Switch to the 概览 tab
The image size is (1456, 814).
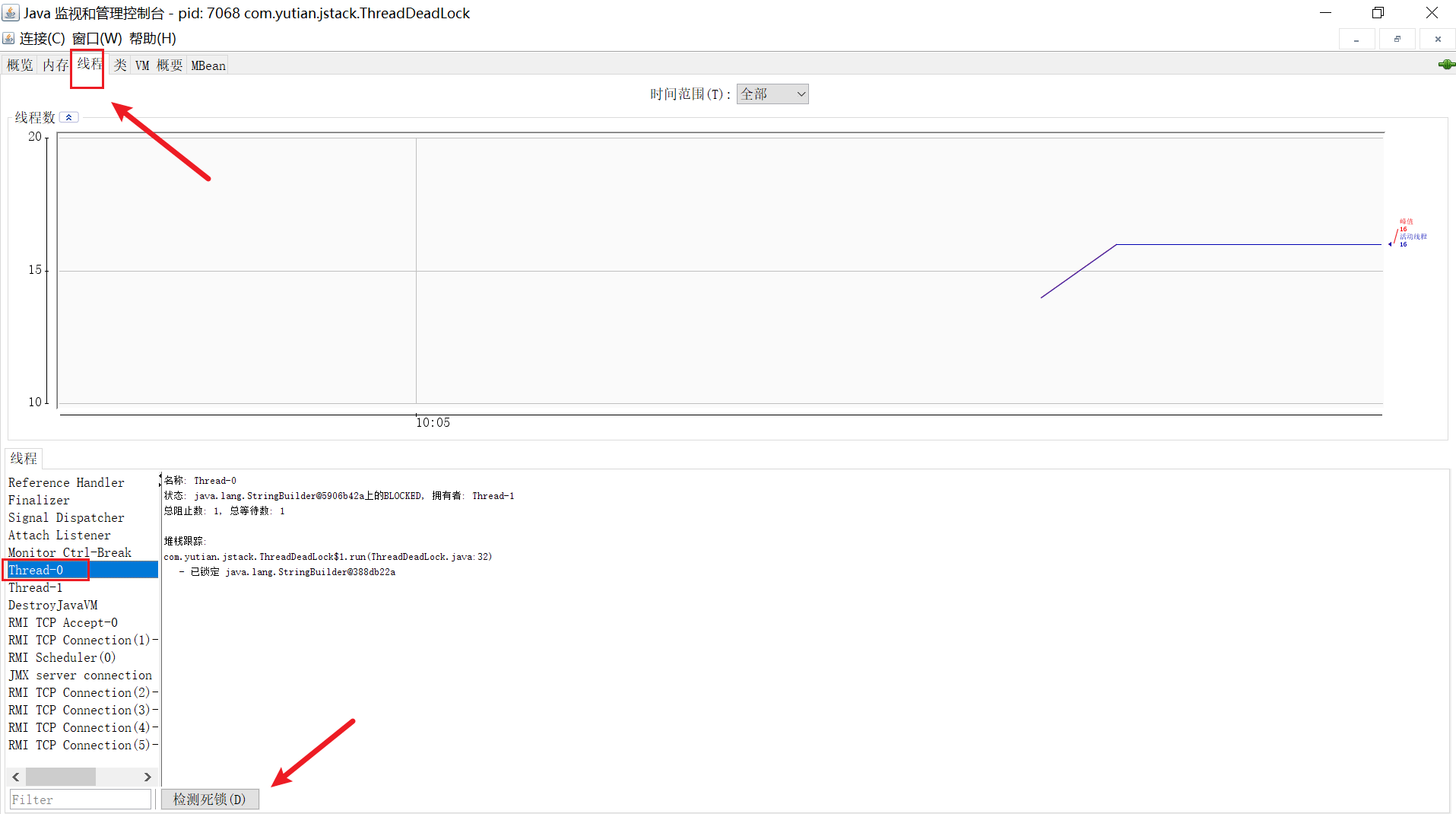click(x=20, y=65)
